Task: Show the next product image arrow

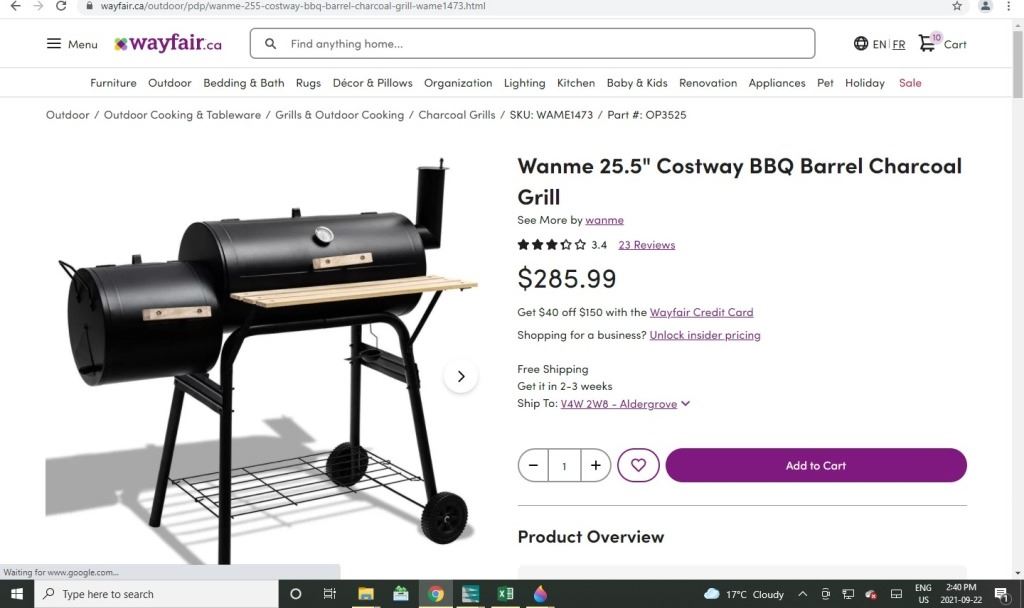Action: click(460, 376)
